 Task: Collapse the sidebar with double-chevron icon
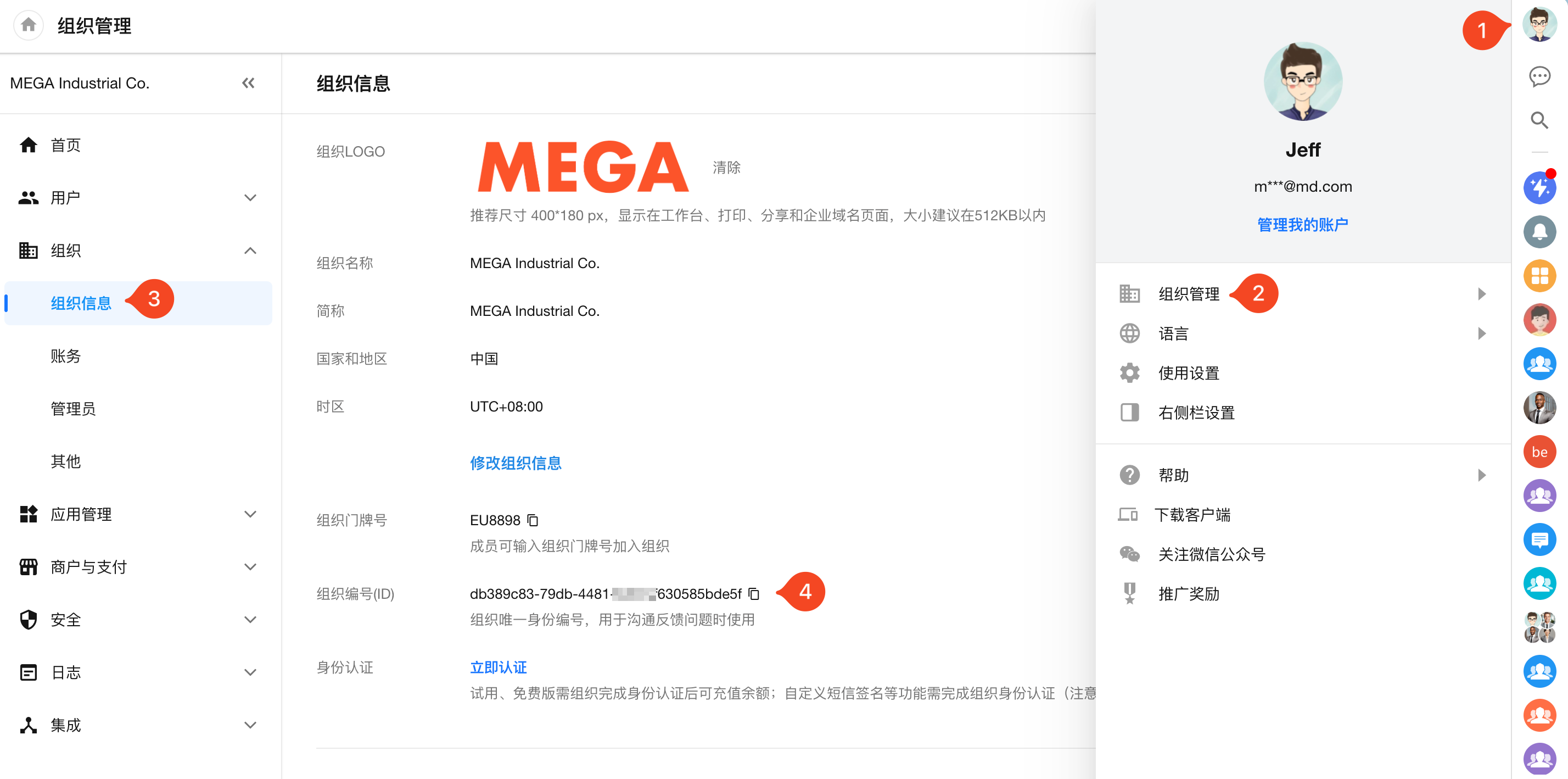[248, 83]
